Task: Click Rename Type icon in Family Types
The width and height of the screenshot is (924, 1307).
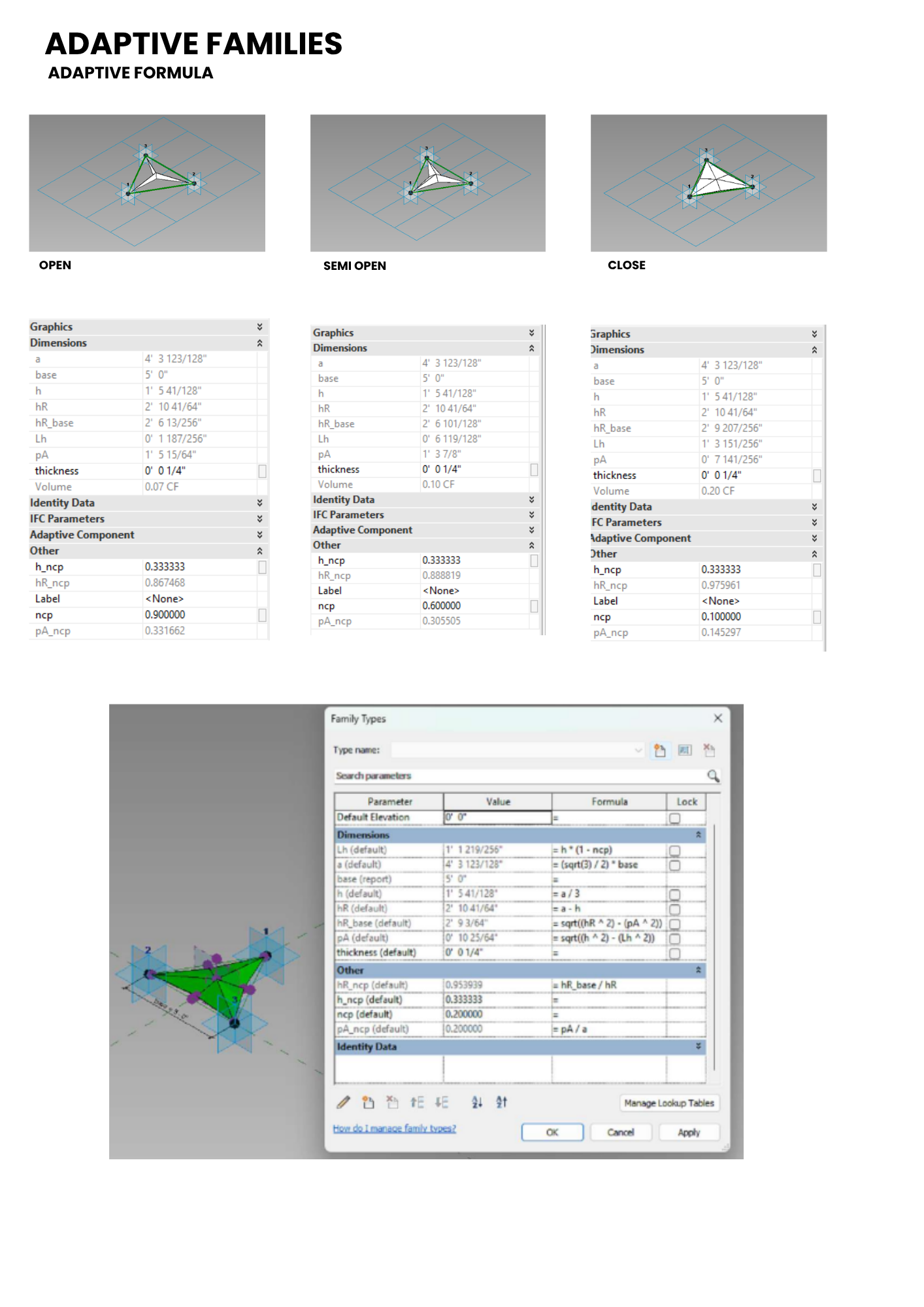Action: 685,750
